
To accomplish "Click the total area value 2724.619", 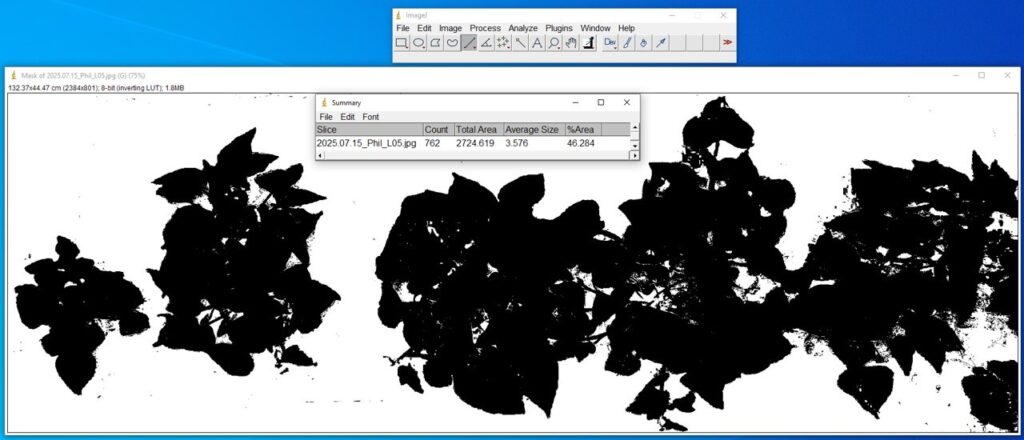I will (475, 143).
